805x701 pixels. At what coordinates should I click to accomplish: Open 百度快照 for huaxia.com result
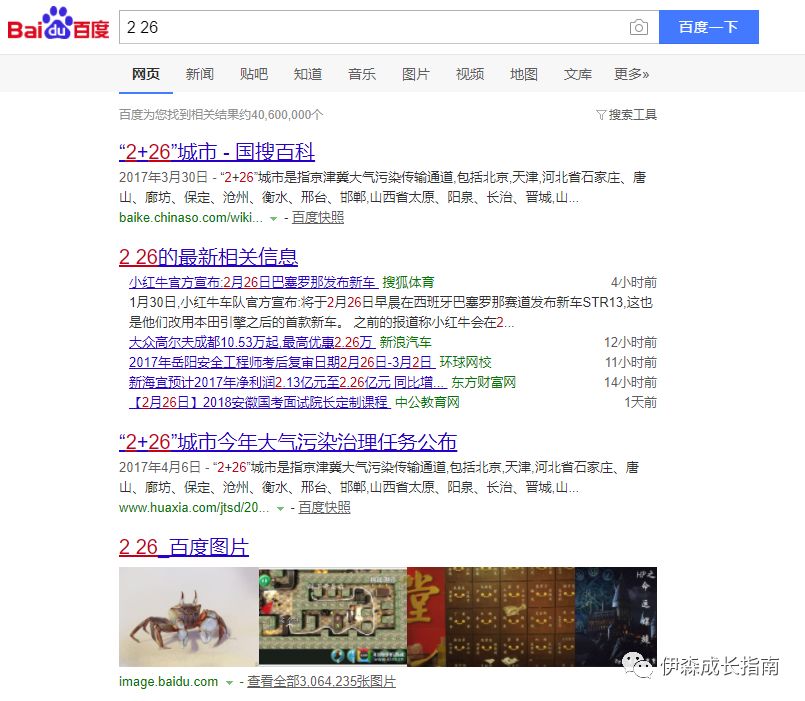point(324,508)
